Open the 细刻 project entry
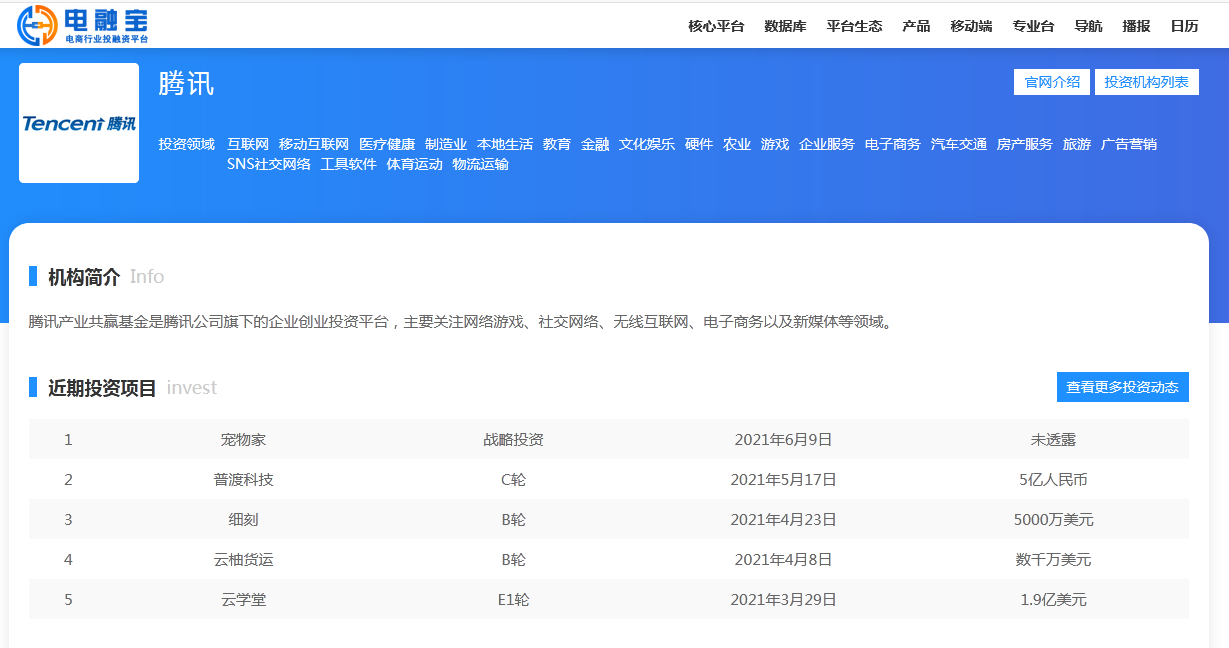Viewport: 1229px width, 648px height. pyautogui.click(x=243, y=519)
